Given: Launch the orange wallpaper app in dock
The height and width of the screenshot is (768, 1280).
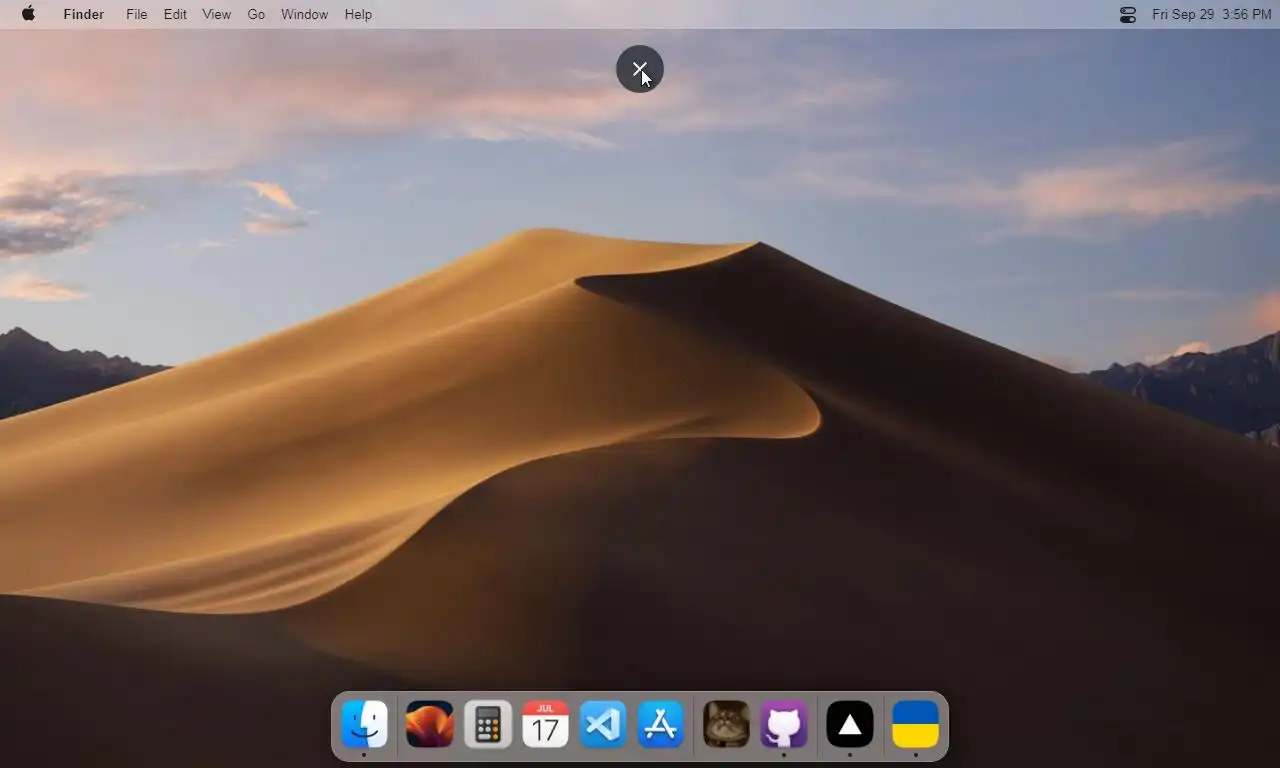Looking at the screenshot, I should pos(430,724).
